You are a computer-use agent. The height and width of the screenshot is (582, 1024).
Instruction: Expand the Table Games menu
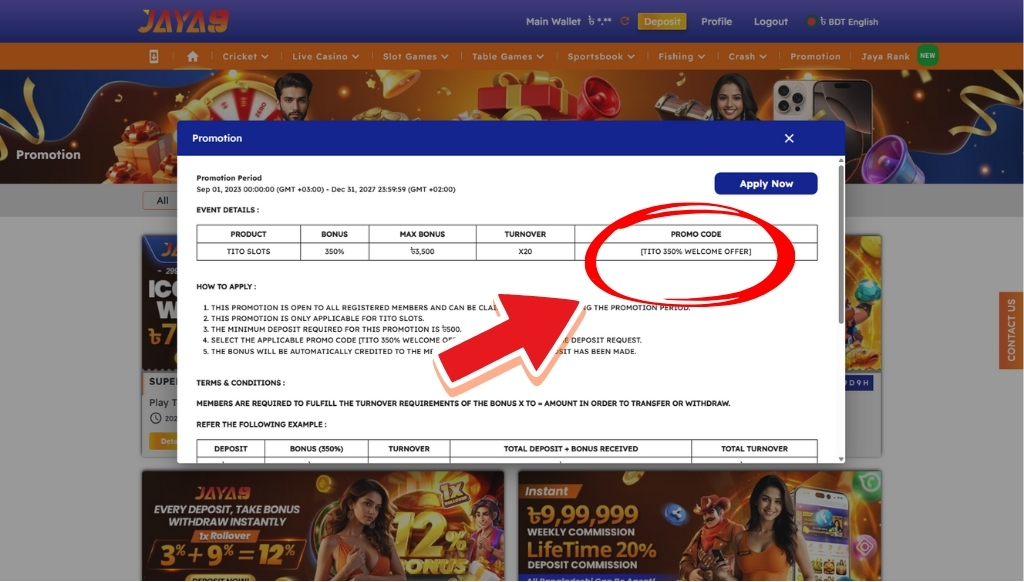[x=507, y=56]
